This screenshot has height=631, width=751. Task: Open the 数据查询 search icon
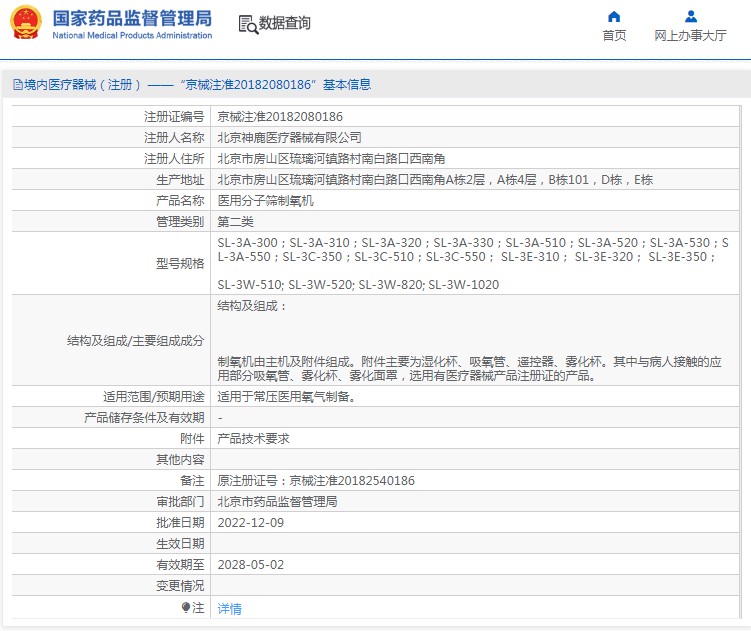pyautogui.click(x=248, y=24)
